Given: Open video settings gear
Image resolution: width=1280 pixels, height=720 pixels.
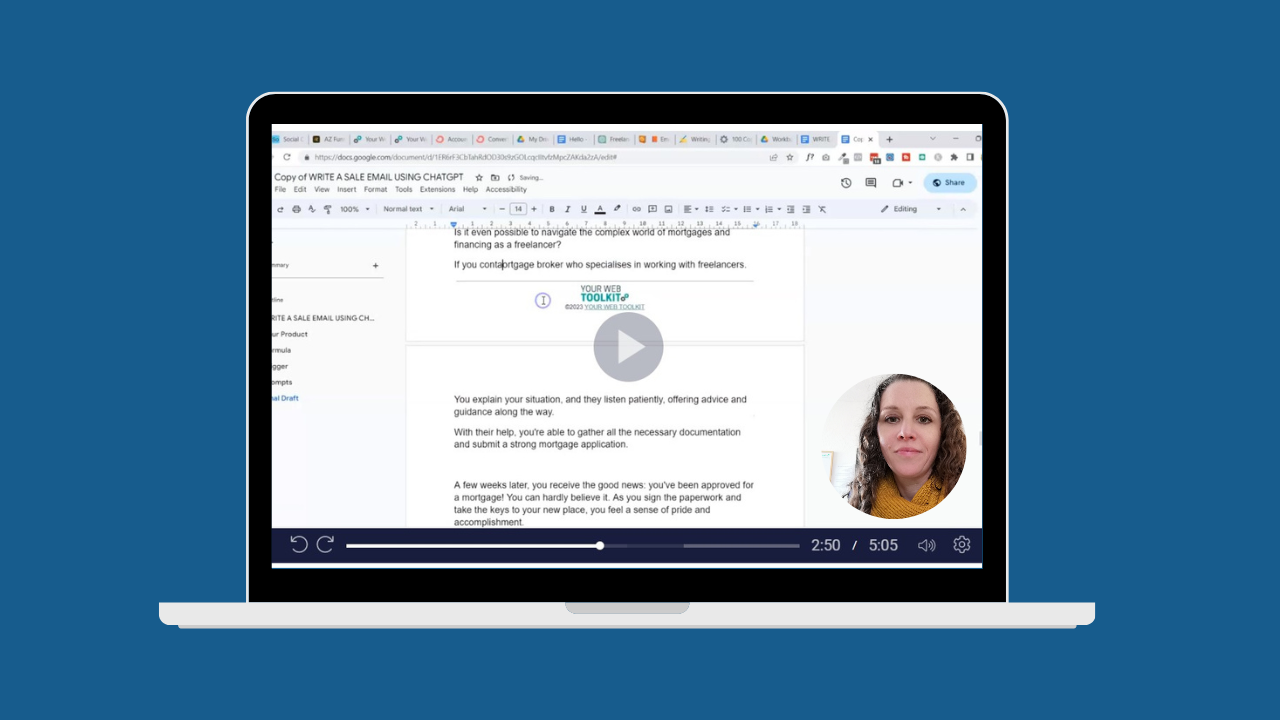Looking at the screenshot, I should 962,545.
